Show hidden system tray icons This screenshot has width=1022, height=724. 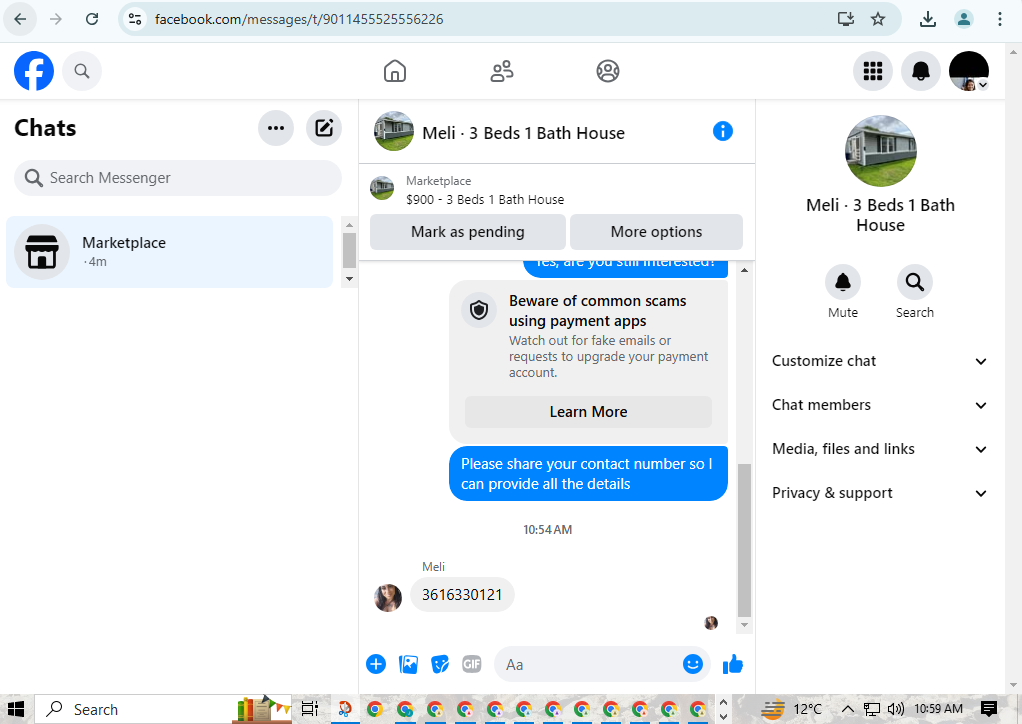point(847,709)
